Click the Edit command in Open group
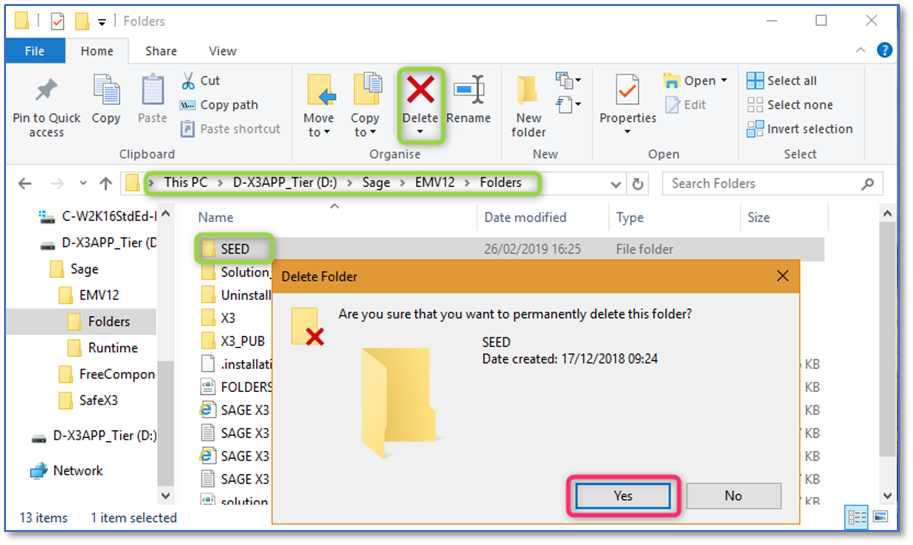 tap(686, 105)
